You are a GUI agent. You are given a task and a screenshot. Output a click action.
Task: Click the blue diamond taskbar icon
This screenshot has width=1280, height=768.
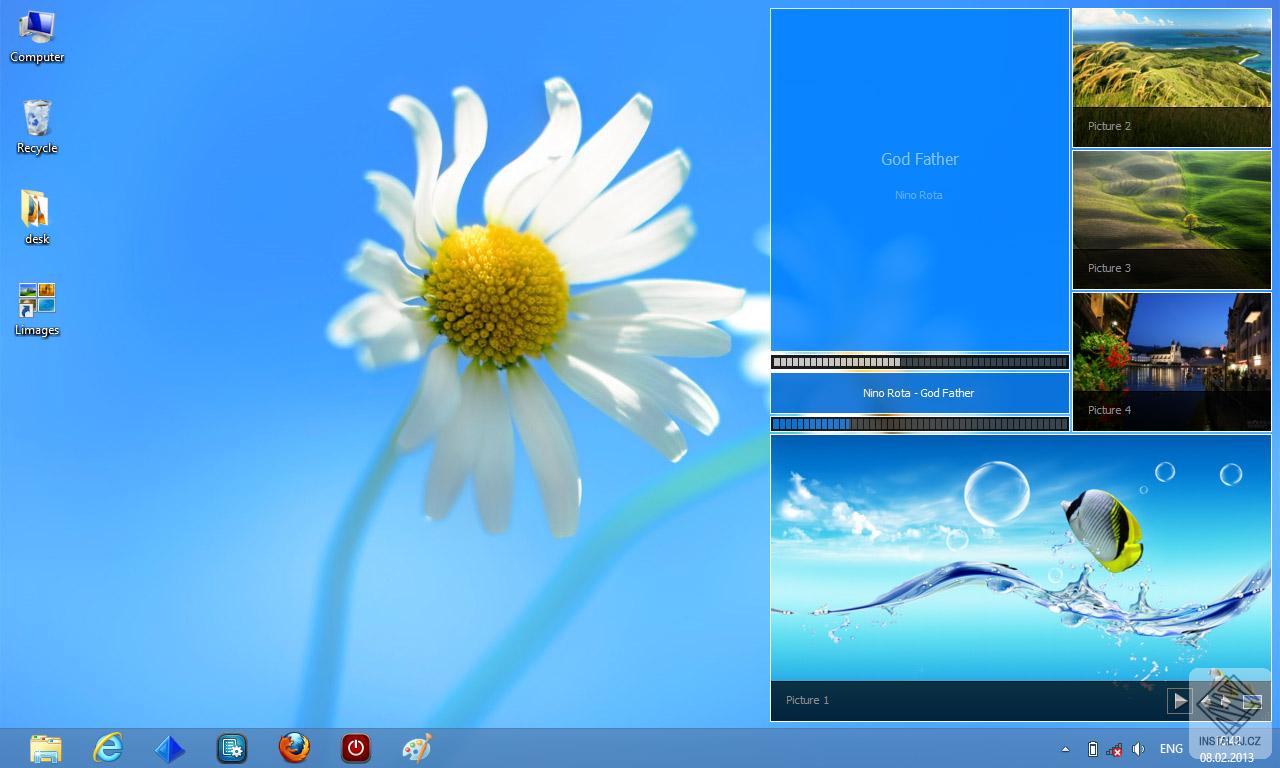point(170,748)
